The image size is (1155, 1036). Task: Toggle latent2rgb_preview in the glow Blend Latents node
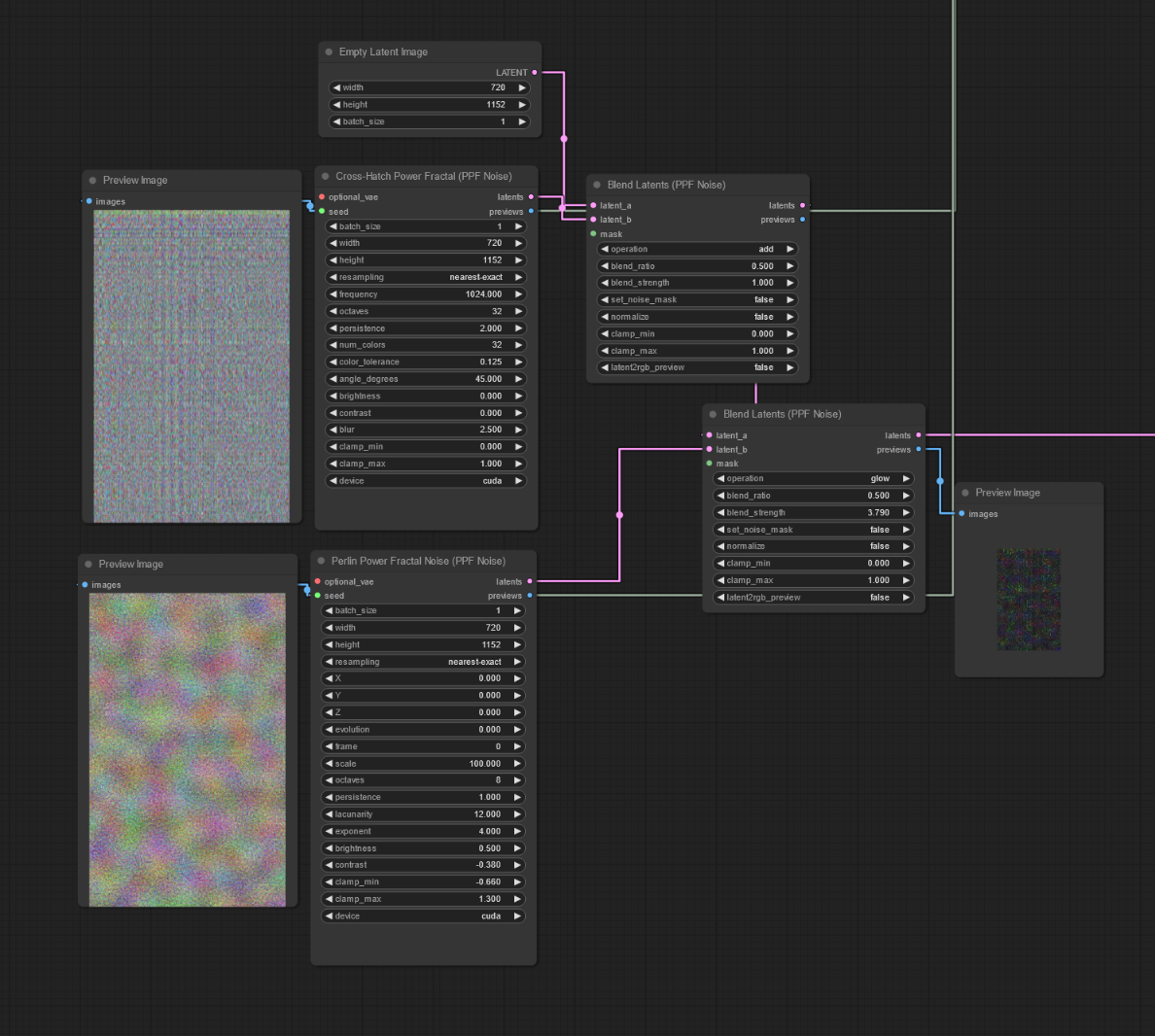(x=813, y=598)
